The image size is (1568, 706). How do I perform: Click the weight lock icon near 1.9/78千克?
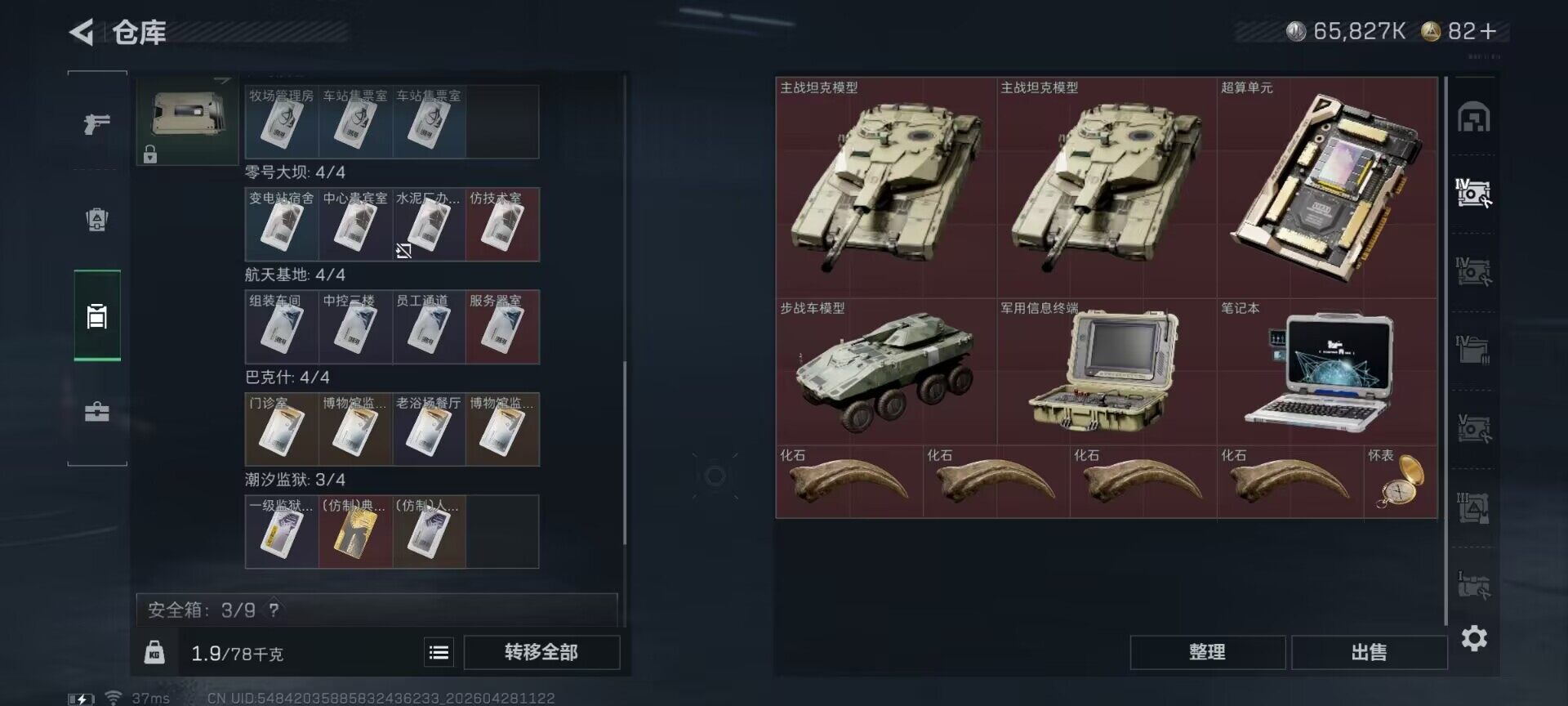tap(154, 653)
